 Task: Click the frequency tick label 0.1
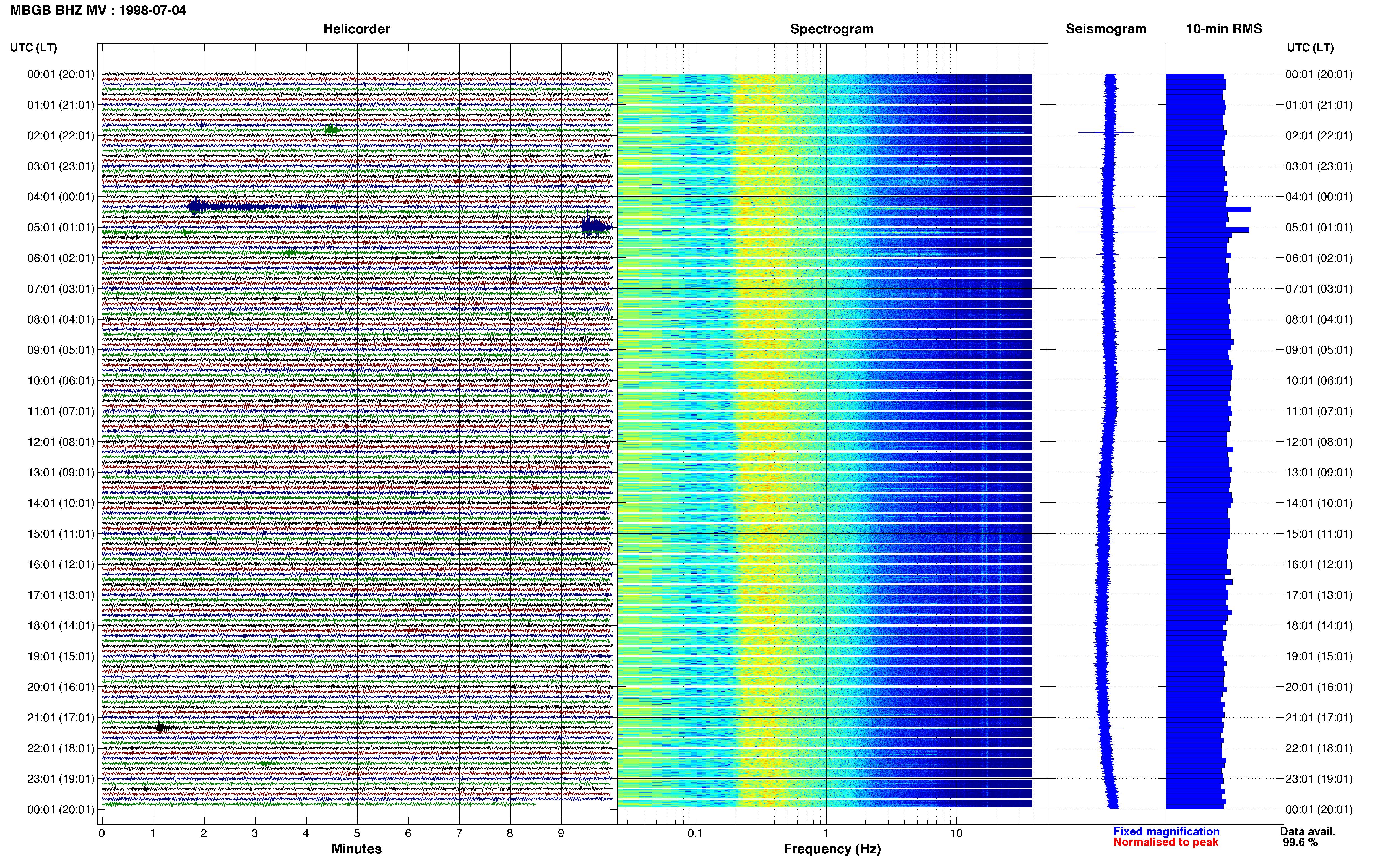695,833
